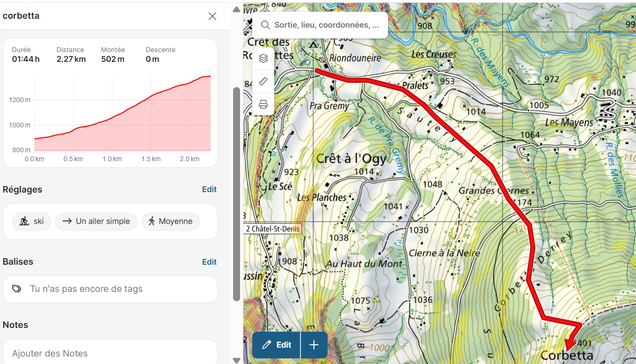Click the sidebar scrollbar up arrow
The image size is (636, 364).
[236, 10]
